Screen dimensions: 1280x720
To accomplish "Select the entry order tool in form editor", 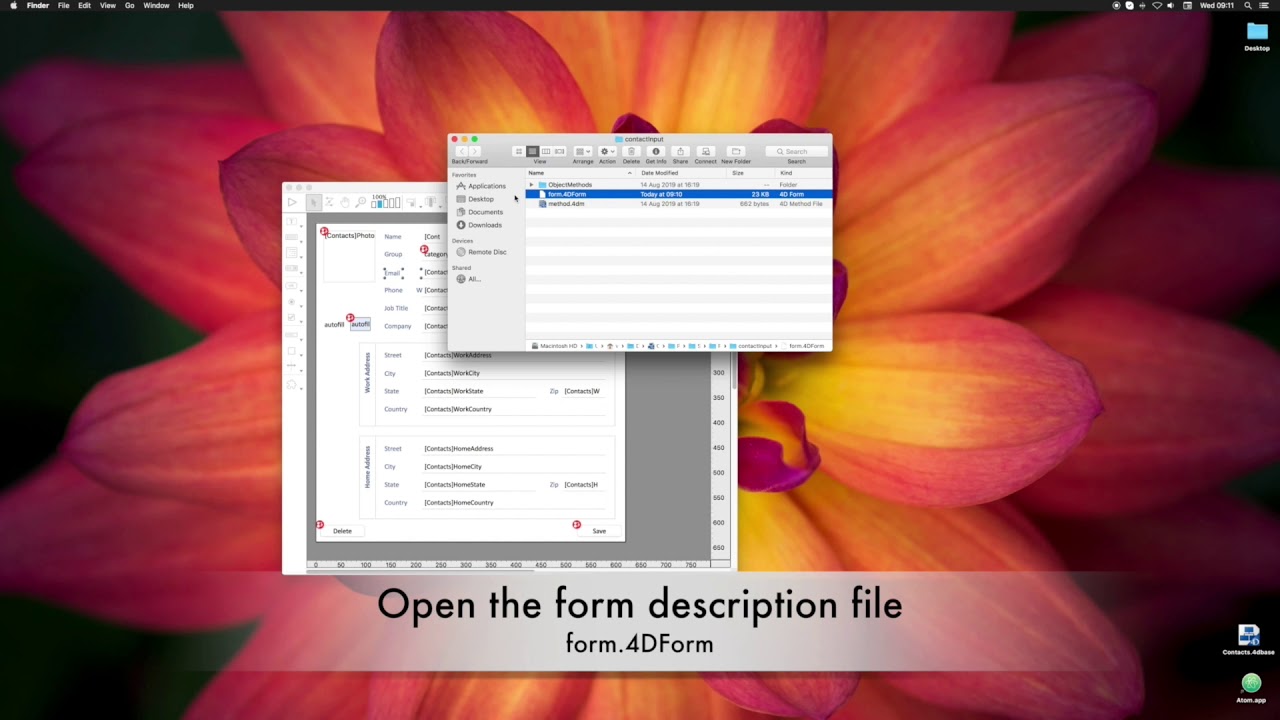I will point(329,202).
